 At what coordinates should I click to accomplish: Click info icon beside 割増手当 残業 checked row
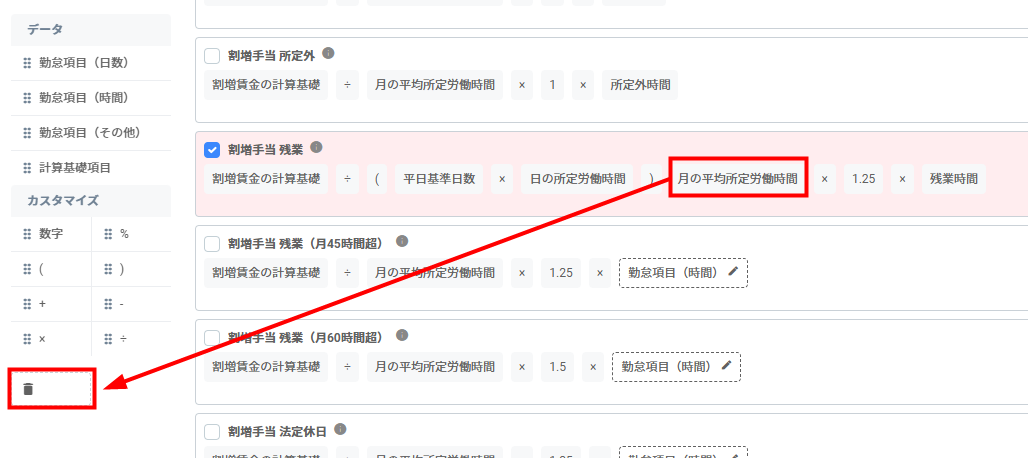point(316,147)
